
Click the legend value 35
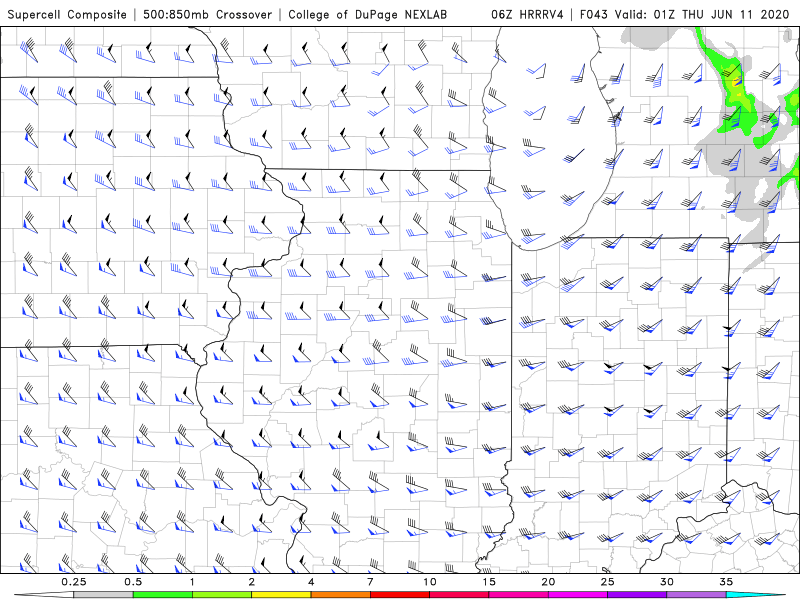[x=726, y=582]
